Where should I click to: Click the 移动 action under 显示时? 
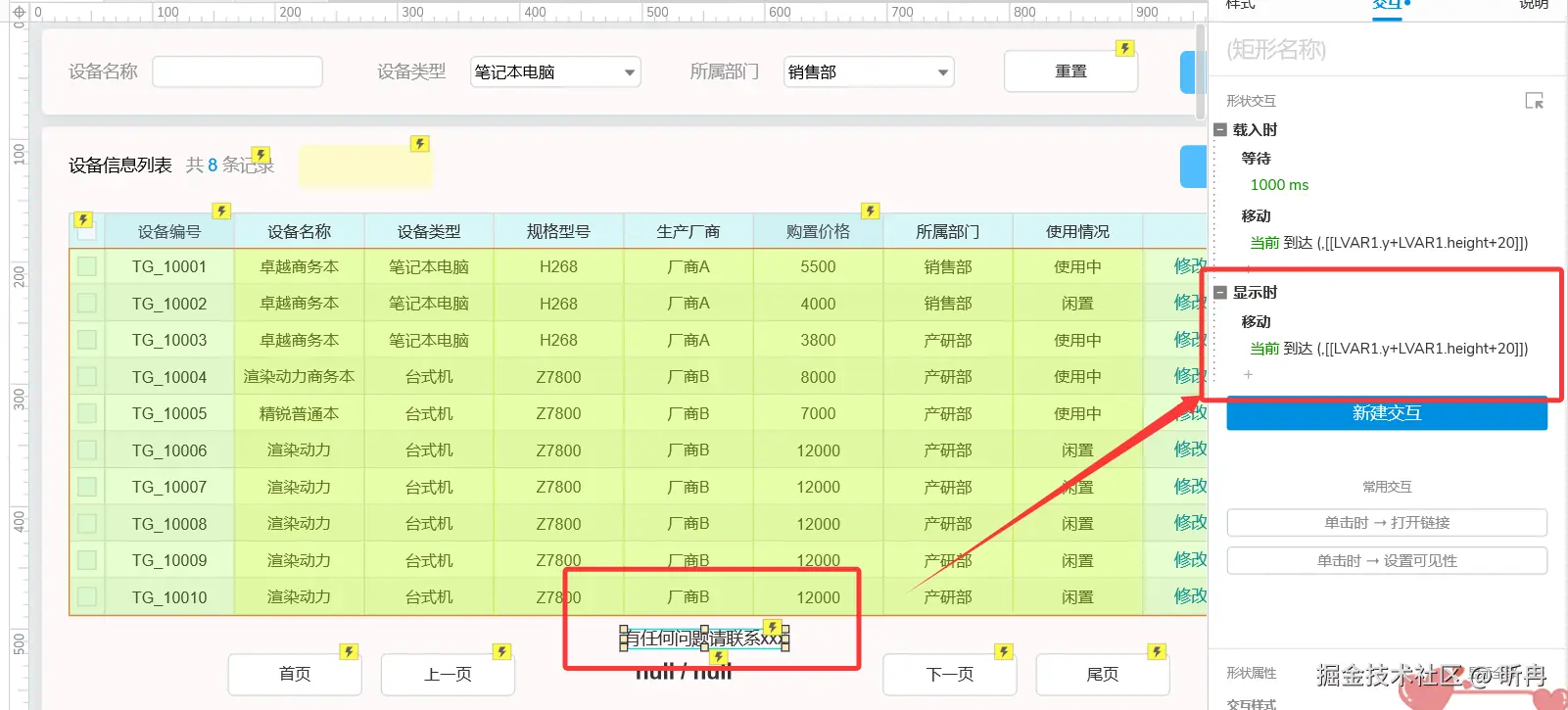coord(1256,321)
